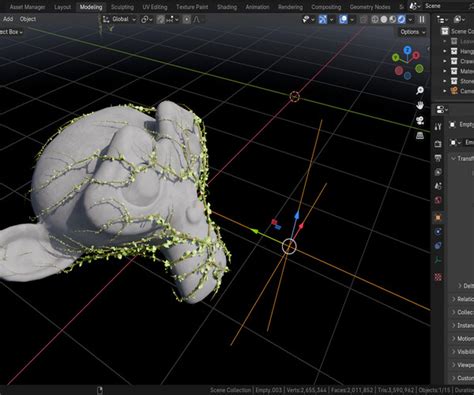This screenshot has width=474, height=395.
Task: Open the viewport shading options dropdown
Action: click(x=410, y=20)
